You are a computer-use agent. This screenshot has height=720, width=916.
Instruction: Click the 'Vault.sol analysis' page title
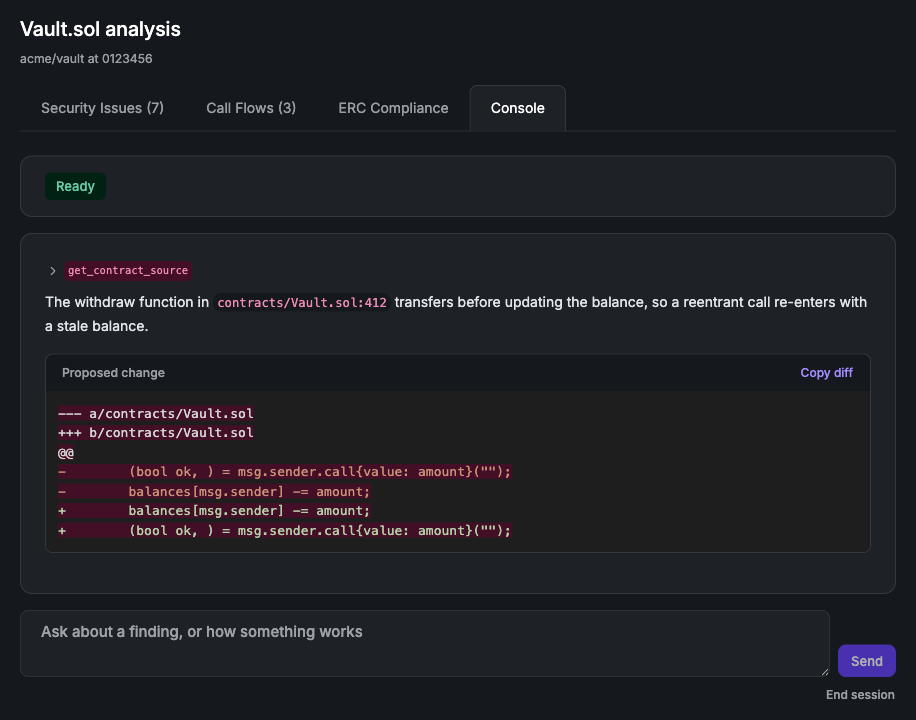click(x=100, y=29)
